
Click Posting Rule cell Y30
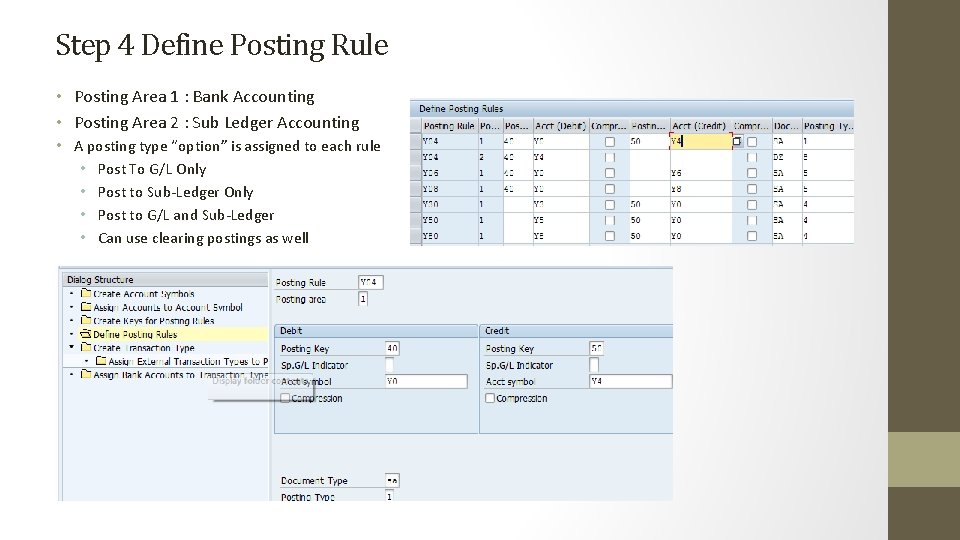(449, 204)
